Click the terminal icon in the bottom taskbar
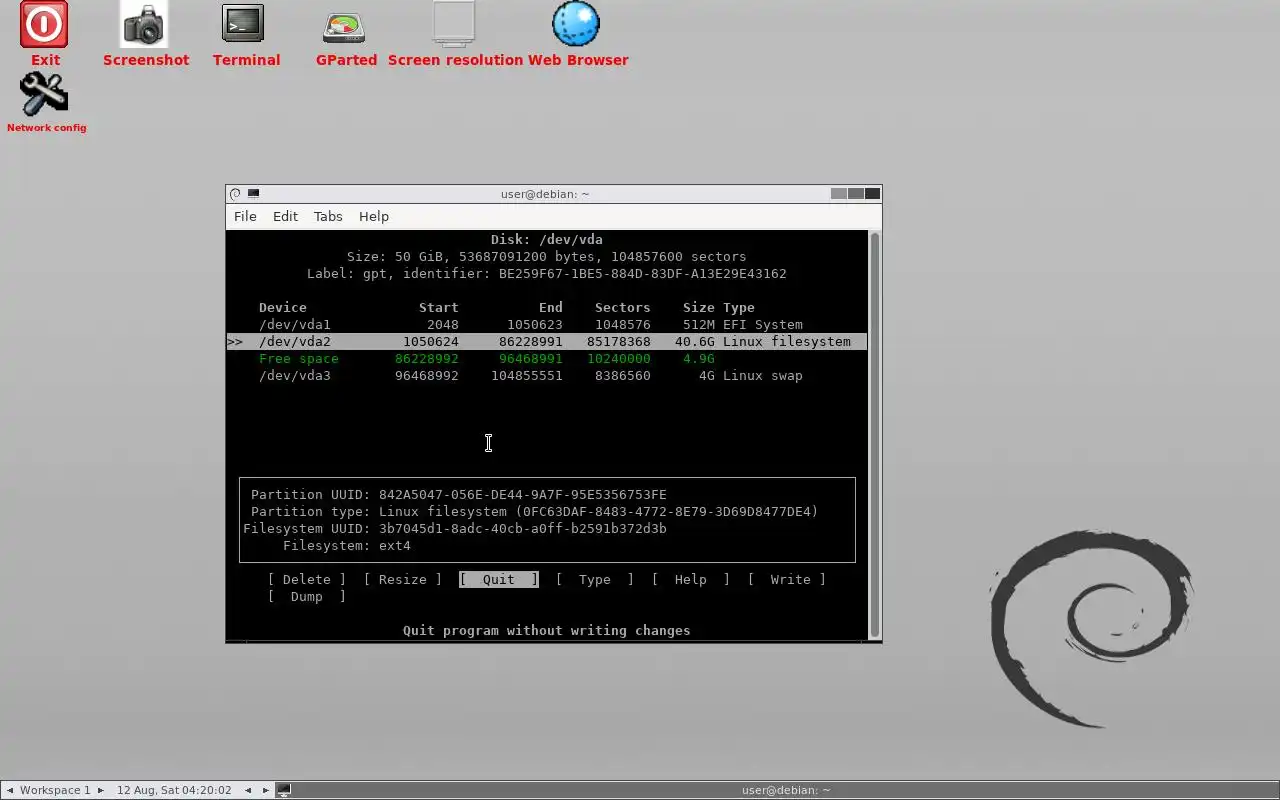Image resolution: width=1280 pixels, height=800 pixels. [284, 790]
